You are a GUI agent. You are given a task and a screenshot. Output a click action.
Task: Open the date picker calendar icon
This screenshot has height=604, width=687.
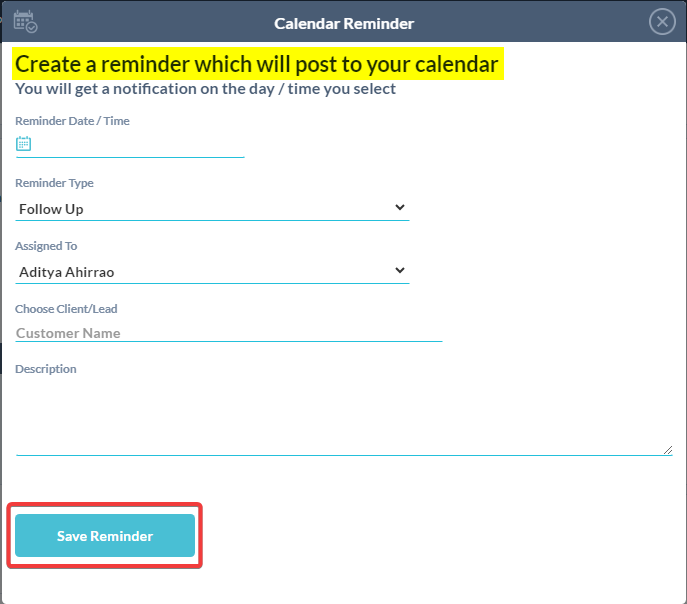click(x=24, y=144)
